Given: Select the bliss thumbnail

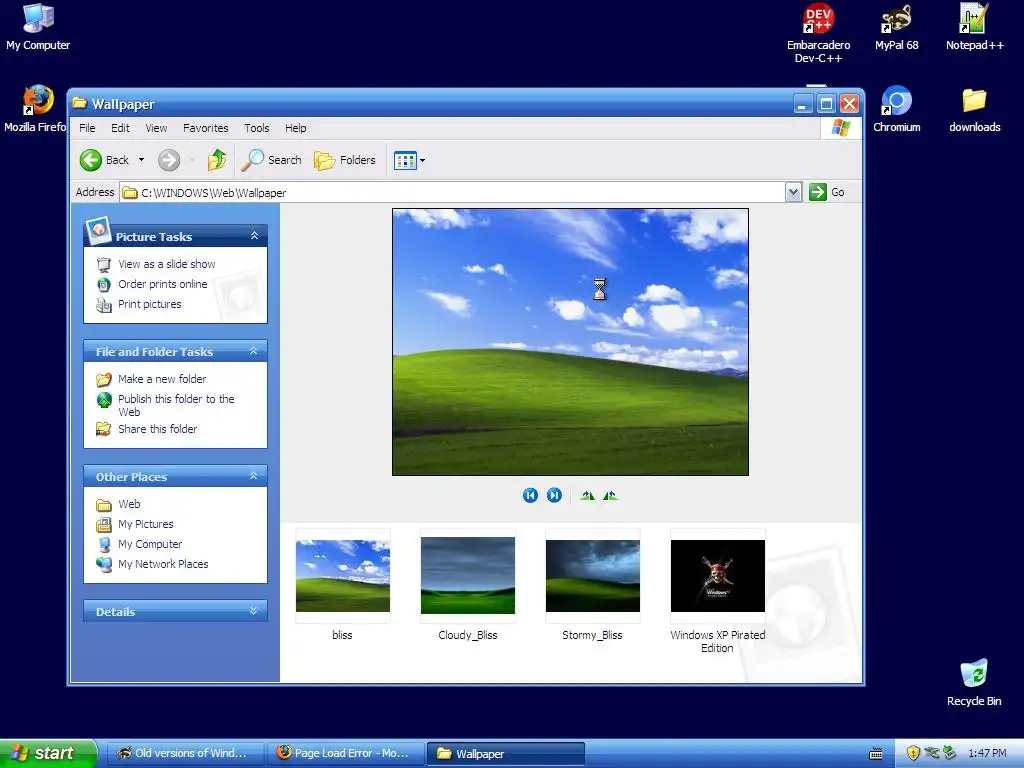Looking at the screenshot, I should 343,576.
